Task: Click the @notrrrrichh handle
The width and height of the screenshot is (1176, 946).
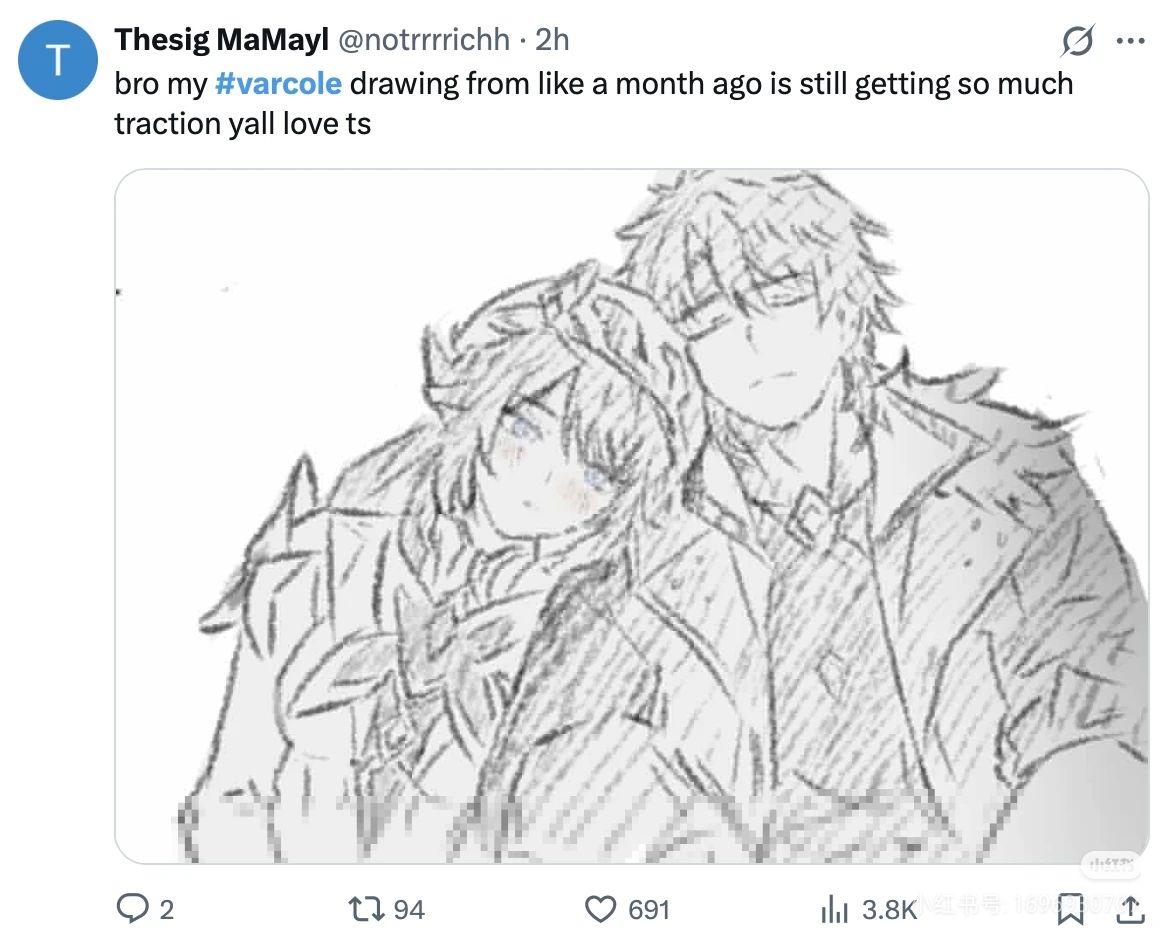Action: 424,40
